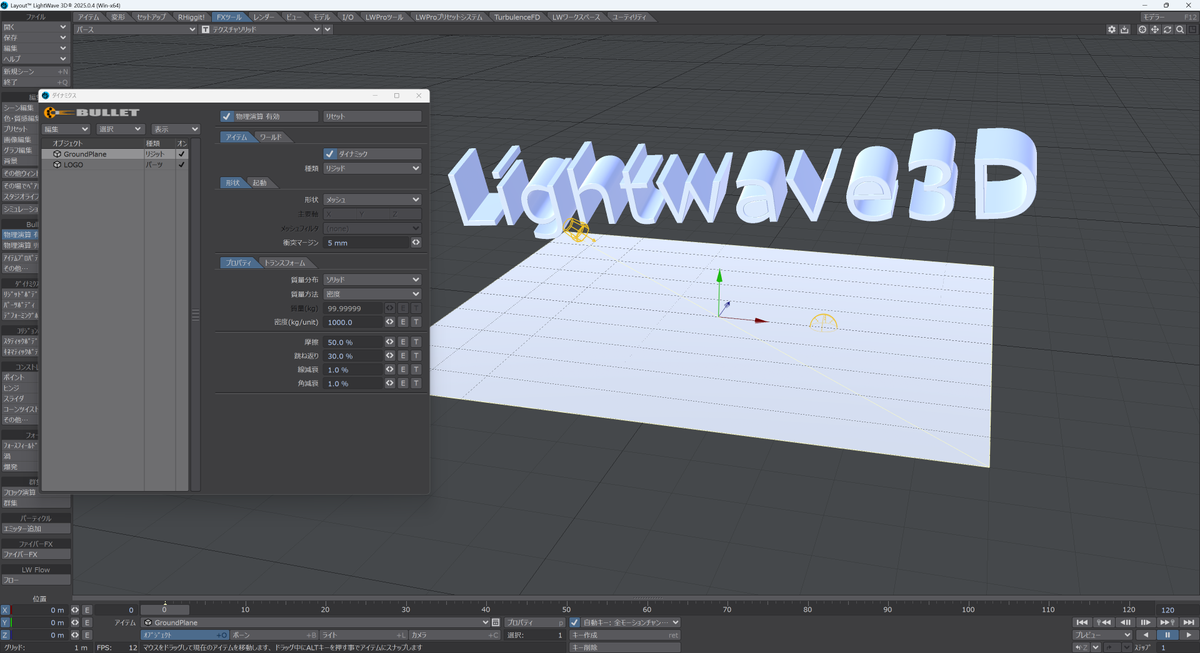Open the パース viewport view dropdown
The width and height of the screenshot is (1200, 653).
[136, 30]
